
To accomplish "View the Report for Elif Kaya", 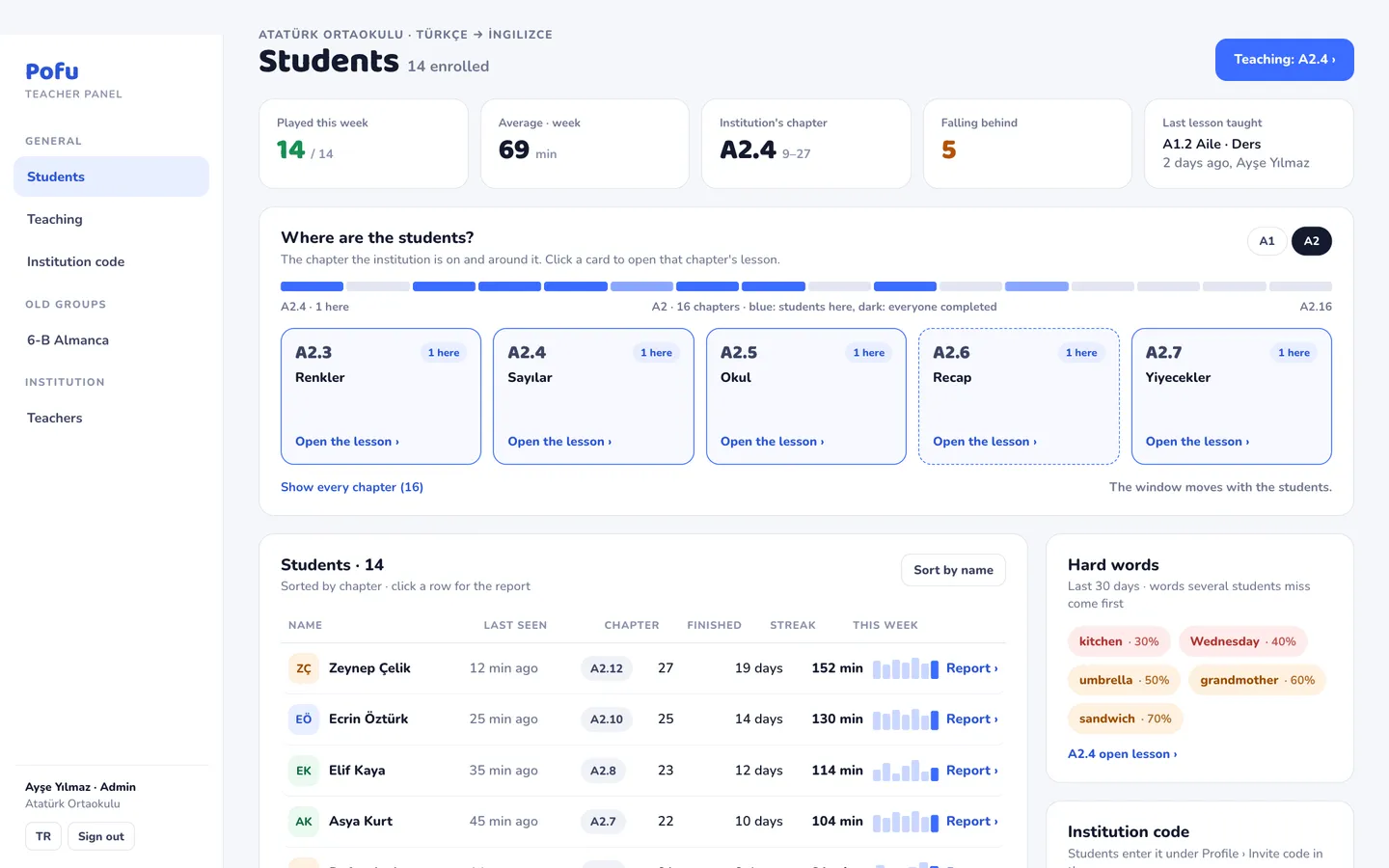I will (972, 771).
